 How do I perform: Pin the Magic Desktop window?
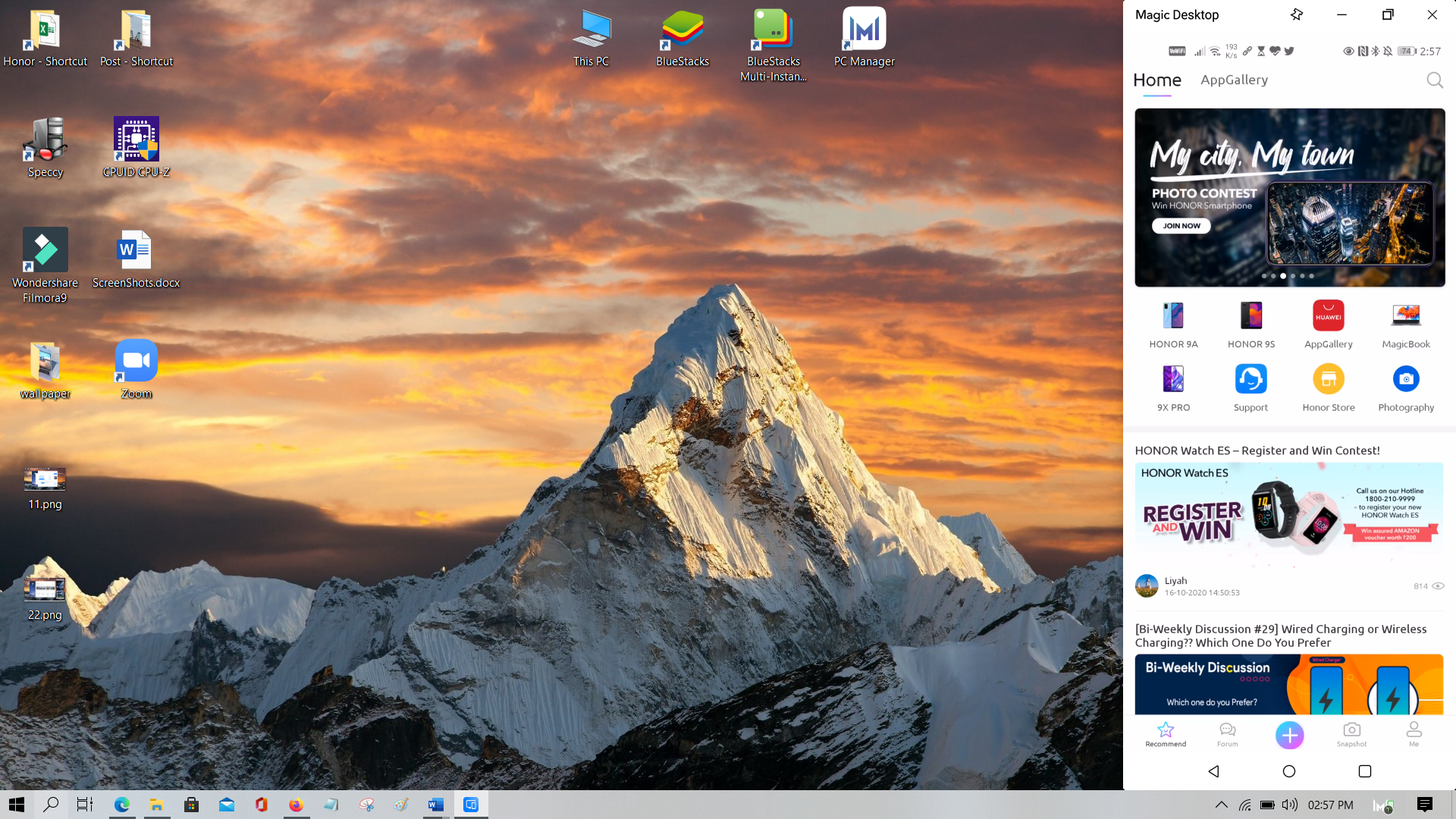pyautogui.click(x=1296, y=14)
